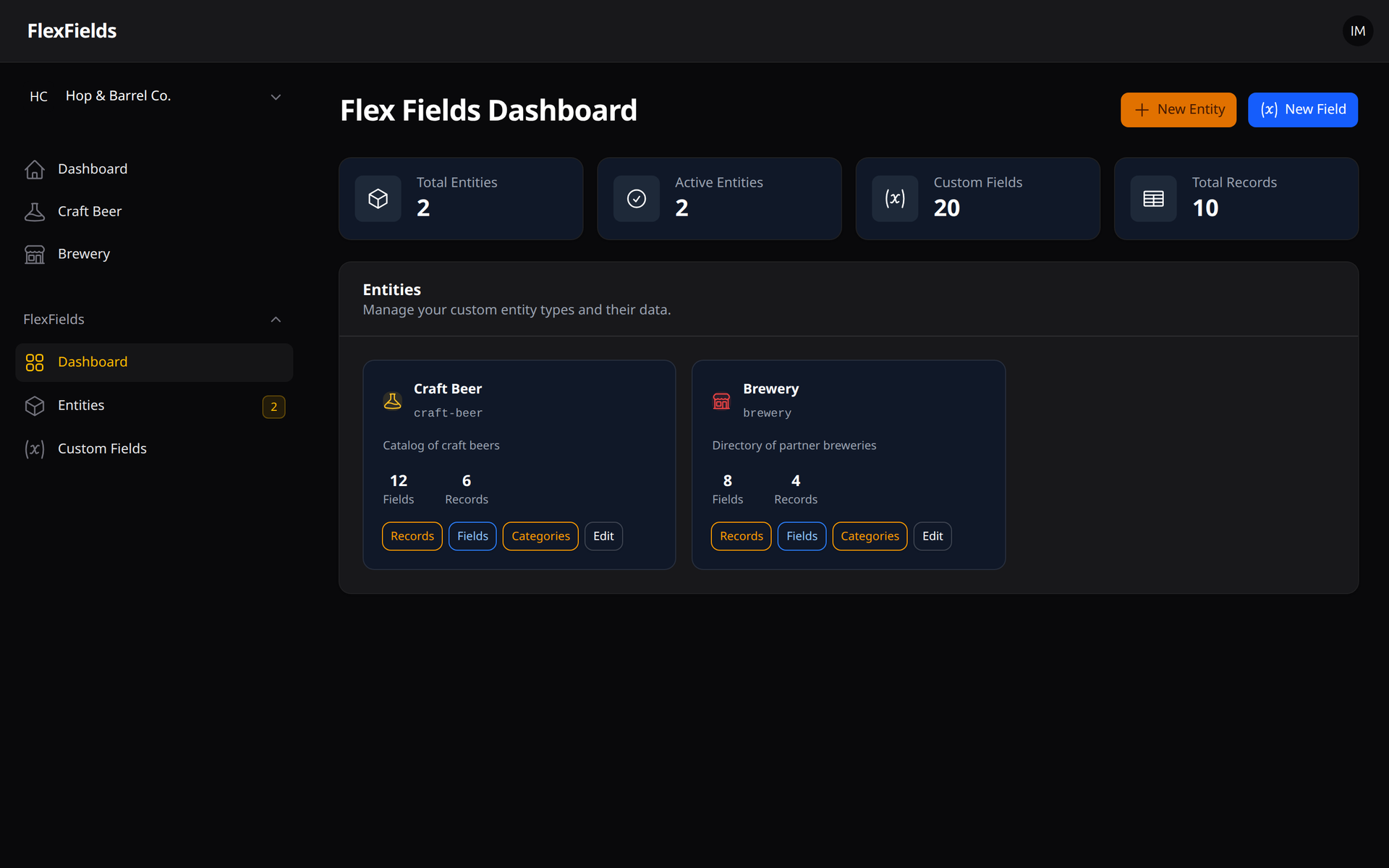The height and width of the screenshot is (868, 1389).
Task: Select Entities in the FlexFields section
Action: pyautogui.click(x=154, y=406)
